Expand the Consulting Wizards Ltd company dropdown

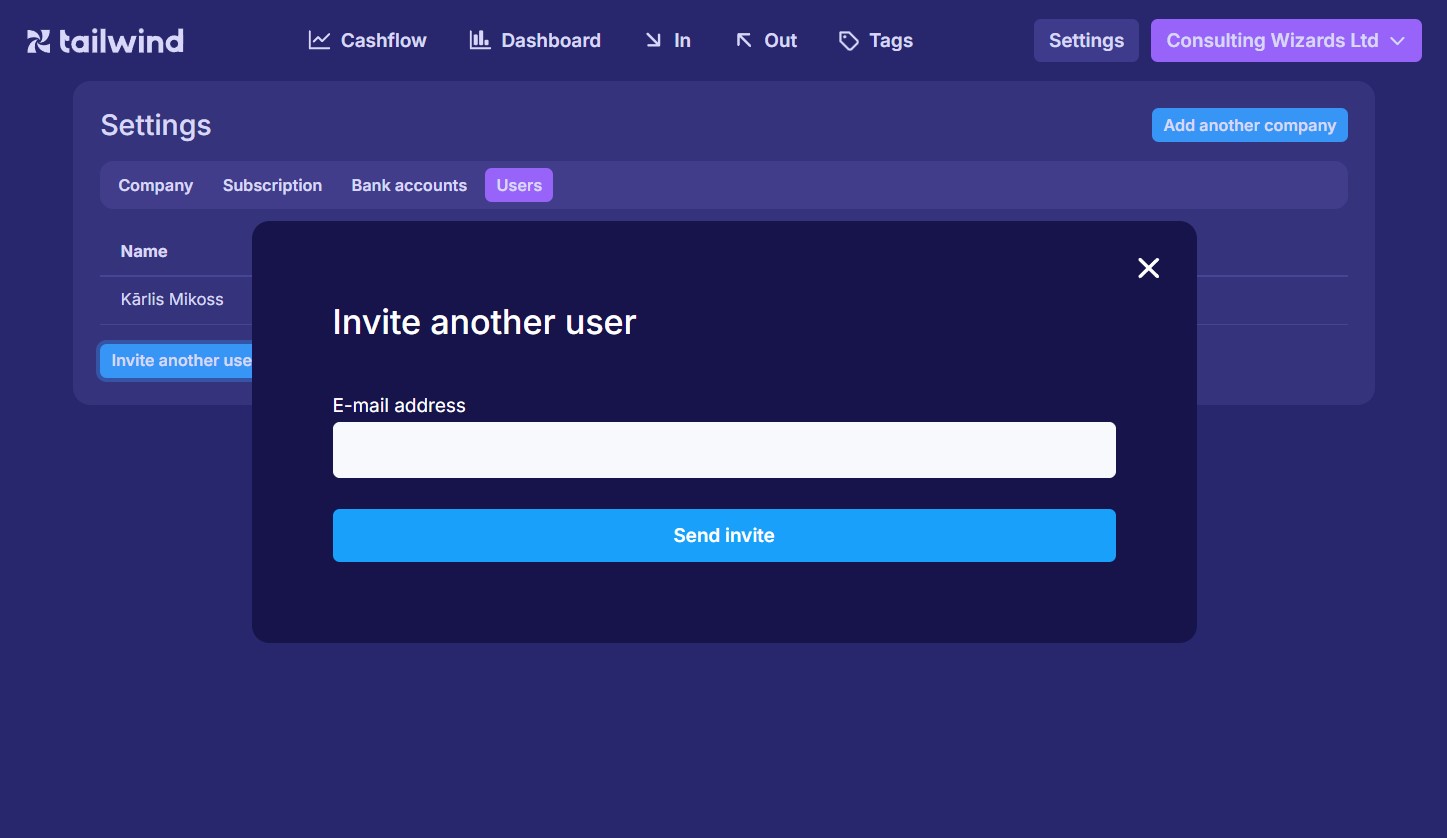(1286, 41)
